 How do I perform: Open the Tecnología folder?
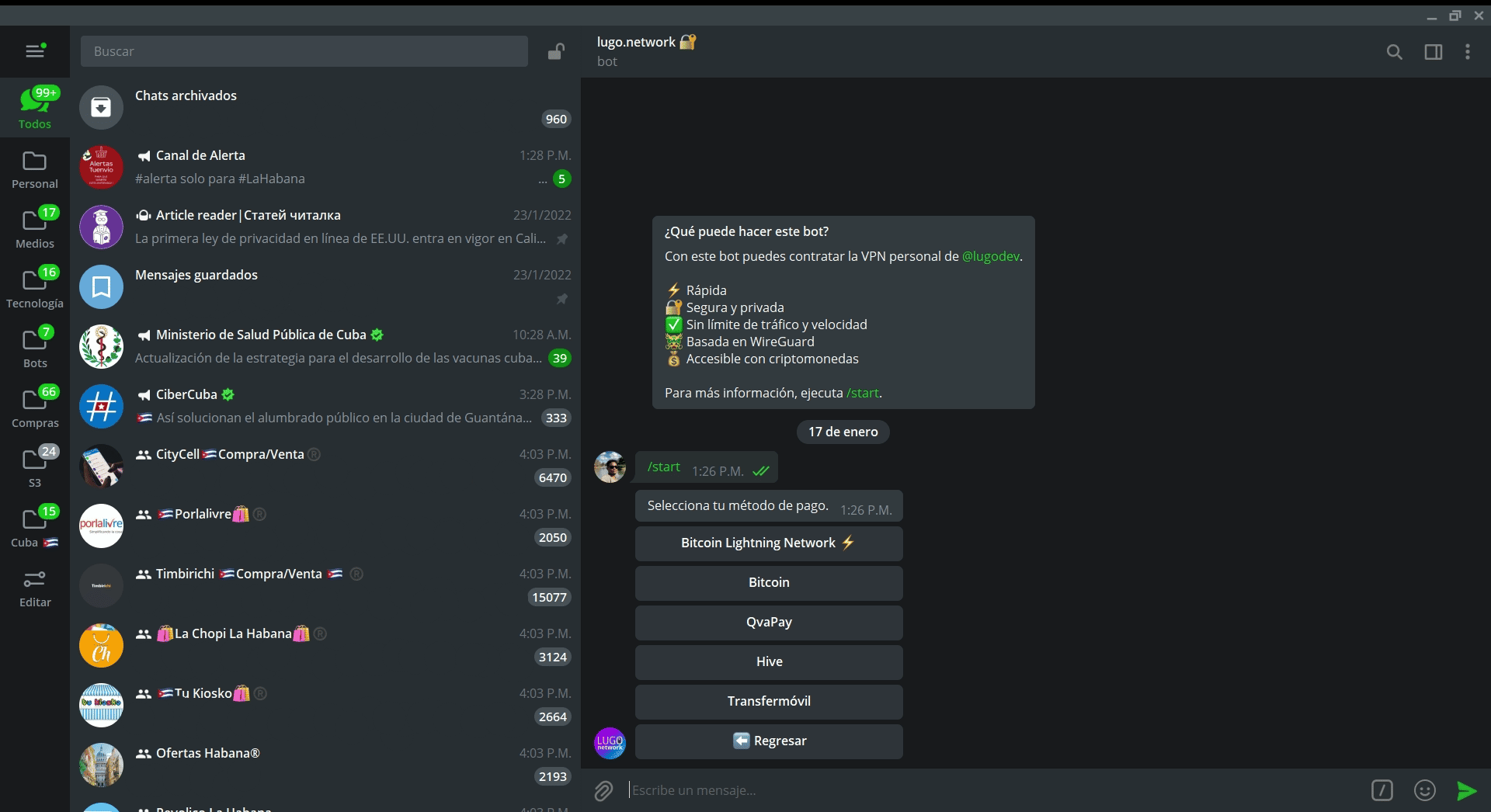pyautogui.click(x=35, y=287)
